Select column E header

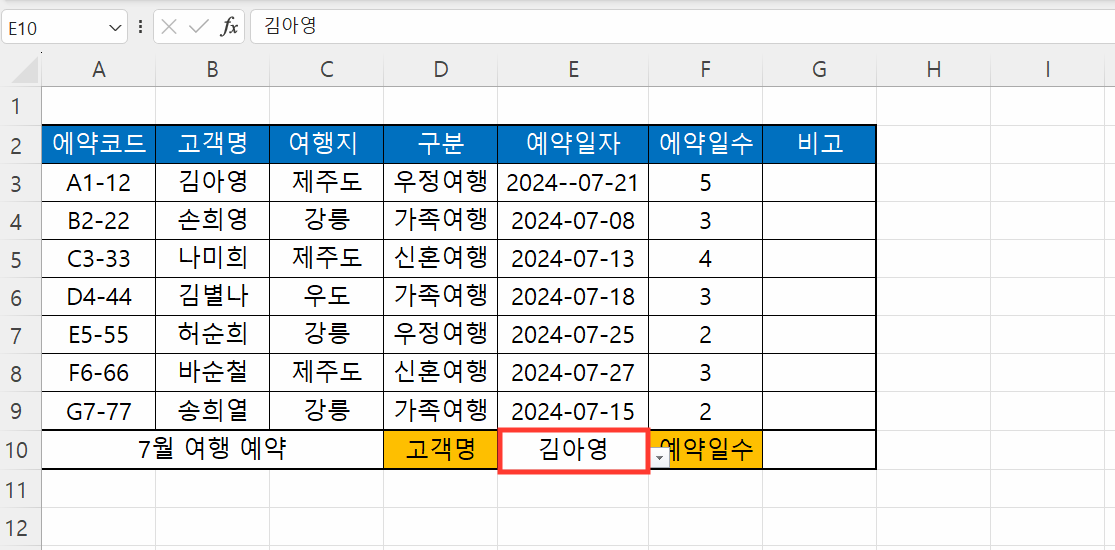pos(573,70)
